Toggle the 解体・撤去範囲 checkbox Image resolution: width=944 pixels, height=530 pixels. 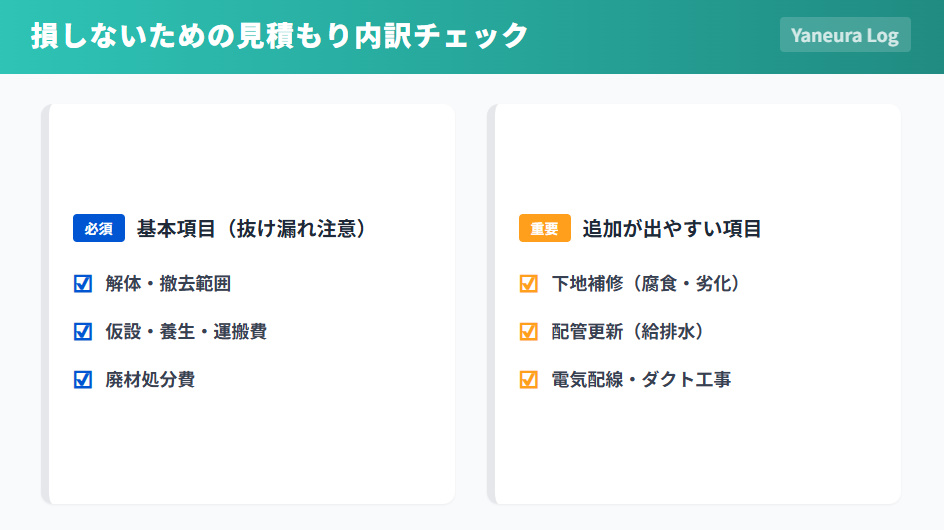pyautogui.click(x=83, y=284)
